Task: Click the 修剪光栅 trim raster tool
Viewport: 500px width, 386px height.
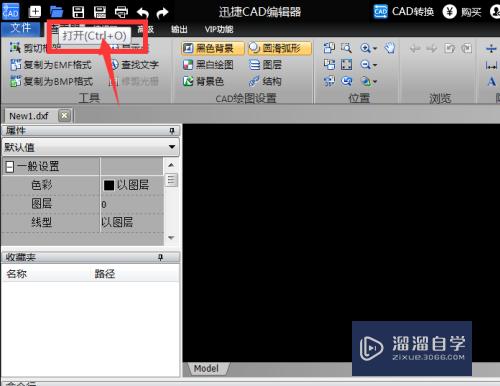Action: tap(133, 81)
